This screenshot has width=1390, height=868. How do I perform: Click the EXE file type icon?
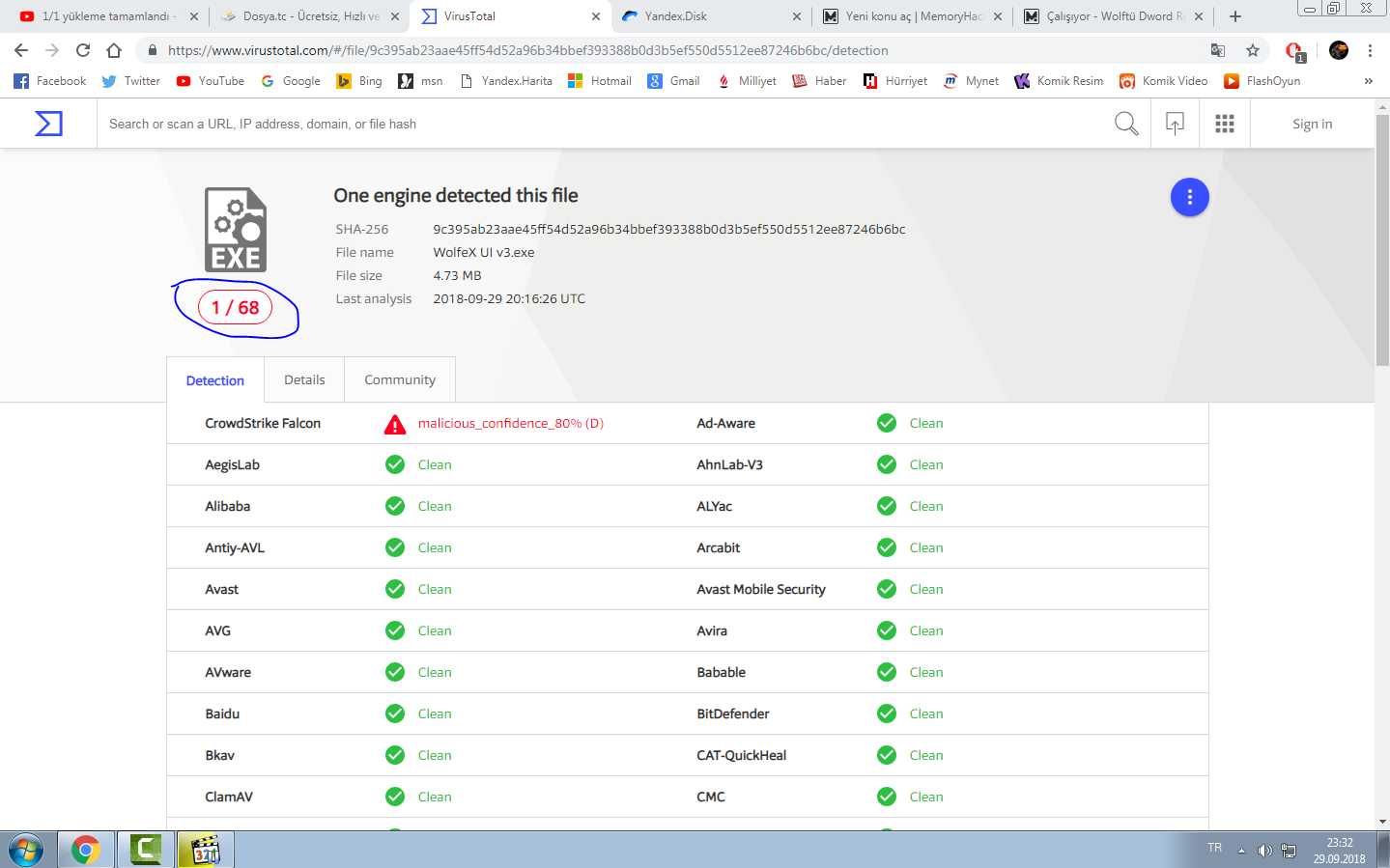click(236, 230)
